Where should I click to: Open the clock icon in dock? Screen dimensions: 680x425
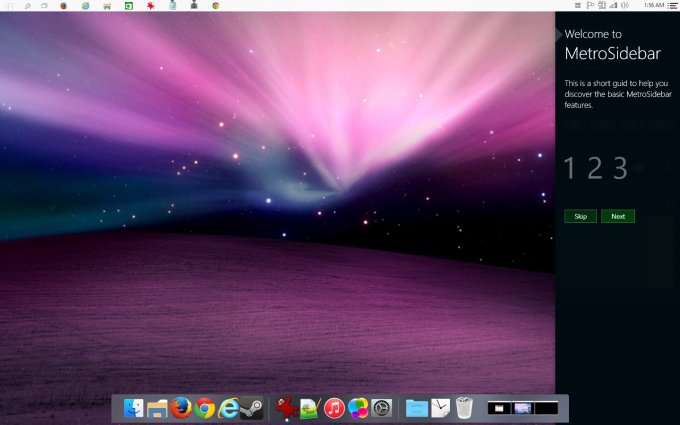pos(441,408)
